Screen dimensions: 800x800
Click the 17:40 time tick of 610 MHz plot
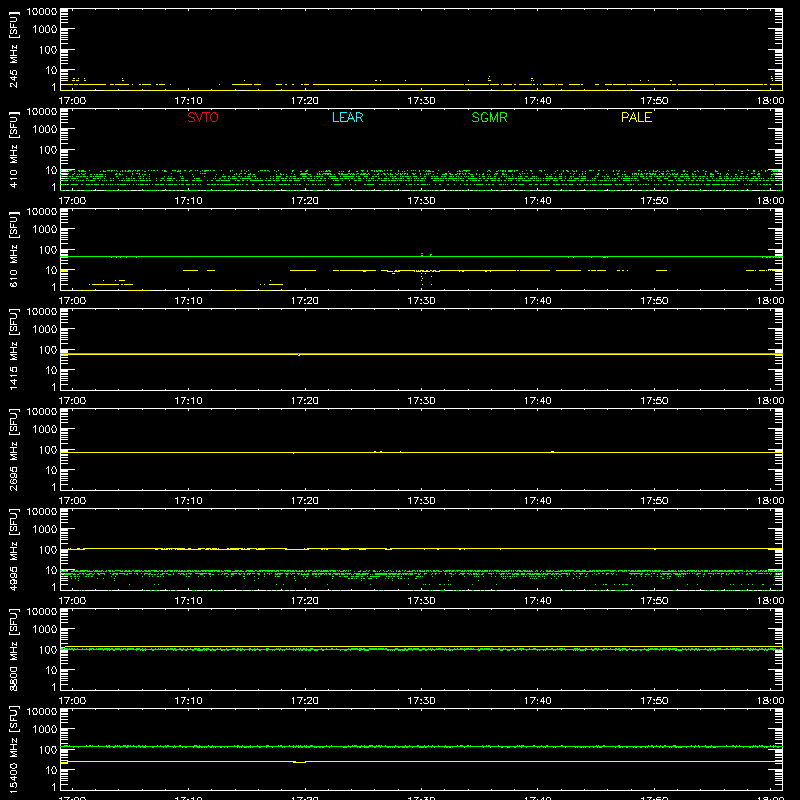tap(538, 301)
